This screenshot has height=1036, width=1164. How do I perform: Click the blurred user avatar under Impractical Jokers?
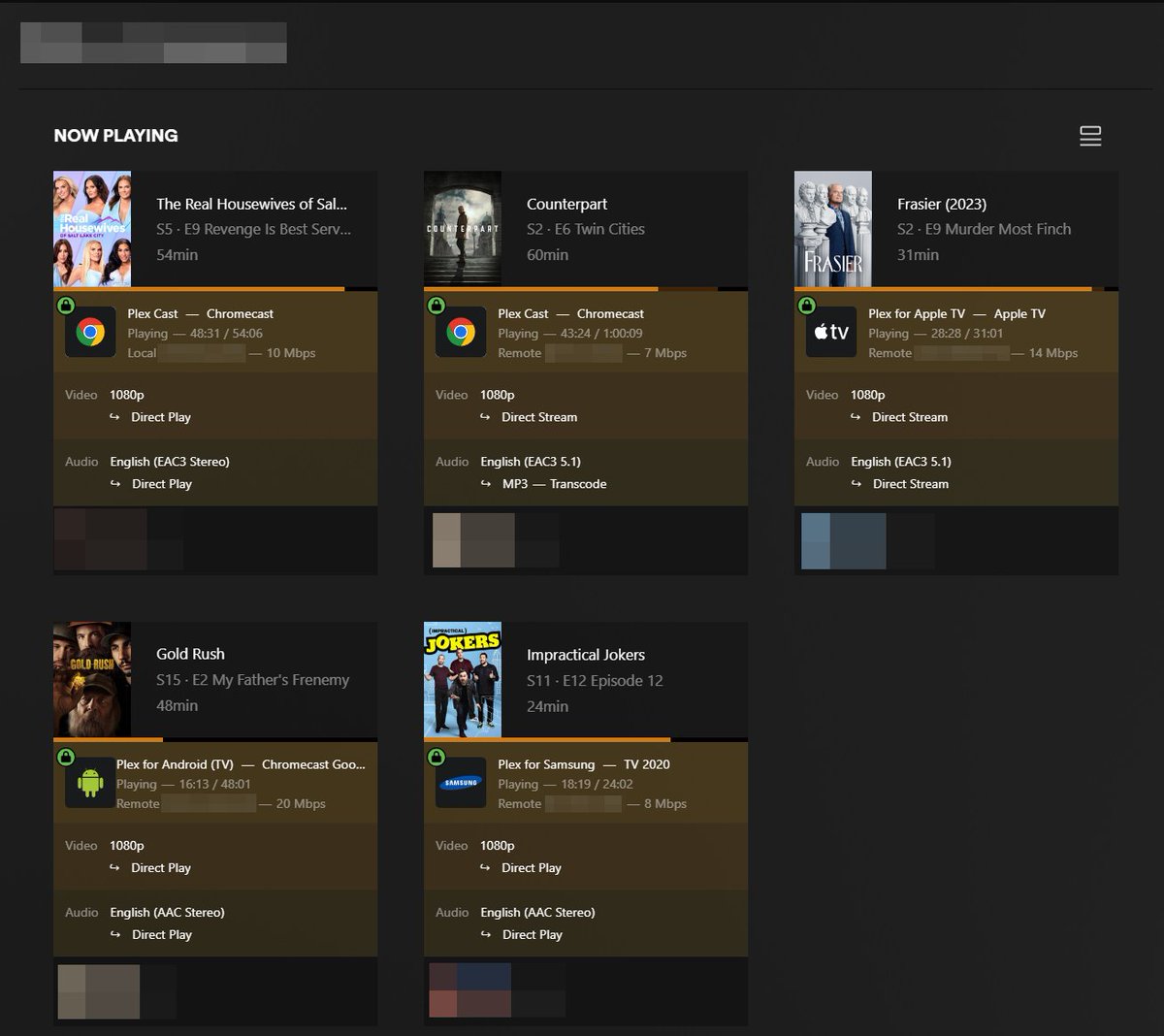click(x=470, y=990)
